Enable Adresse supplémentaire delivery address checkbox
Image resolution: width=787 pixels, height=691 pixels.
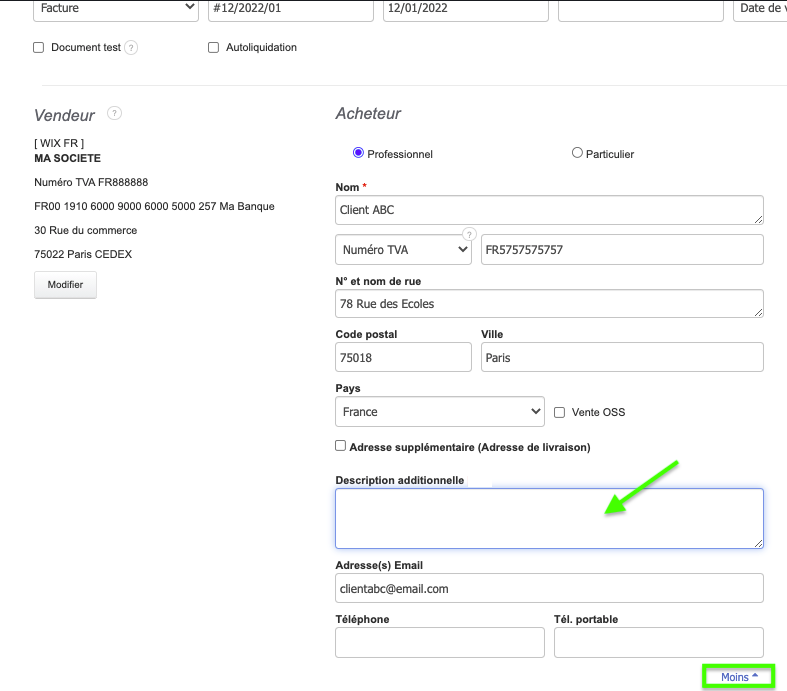point(341,446)
